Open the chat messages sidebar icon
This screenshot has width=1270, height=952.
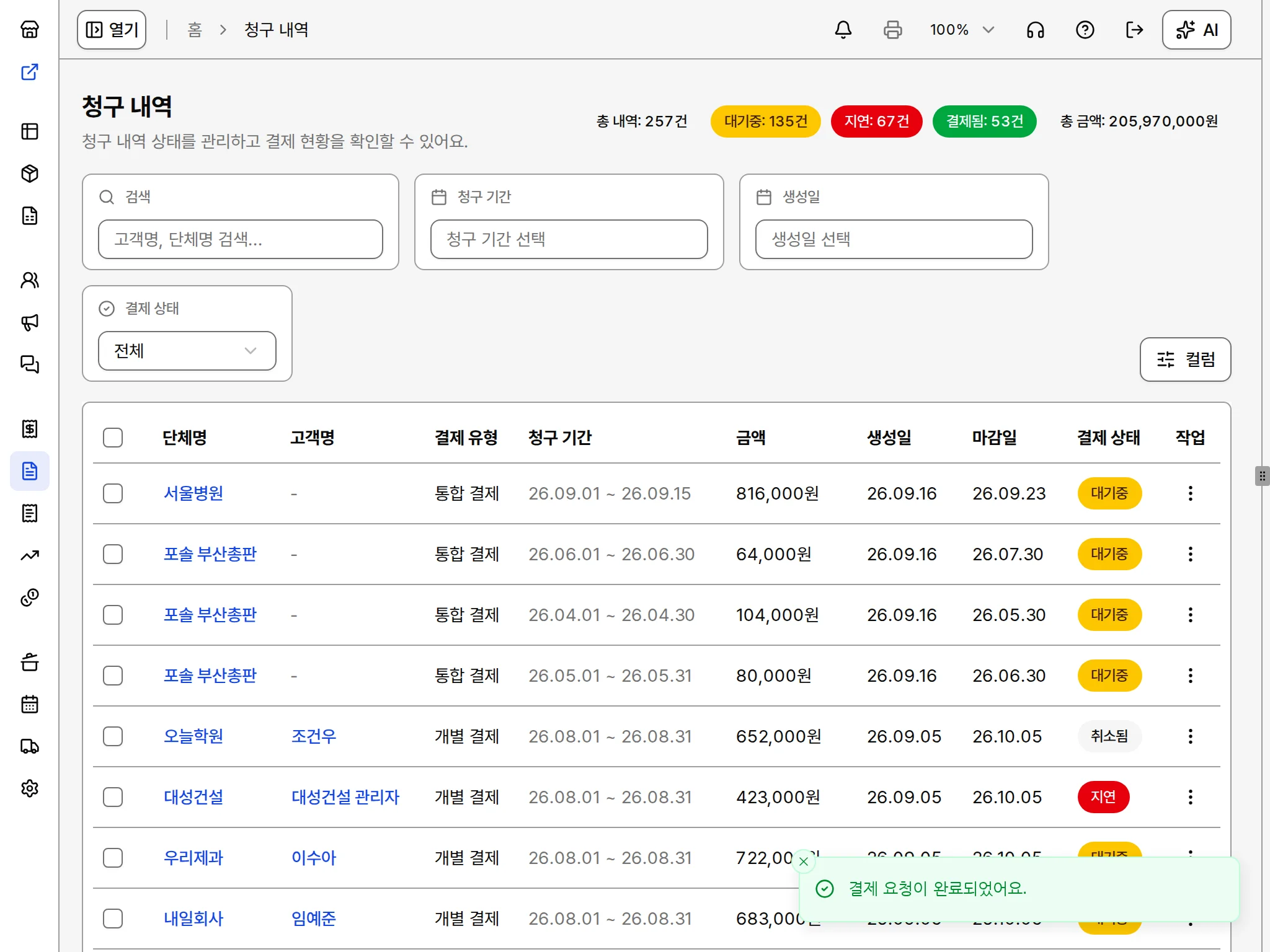click(30, 364)
